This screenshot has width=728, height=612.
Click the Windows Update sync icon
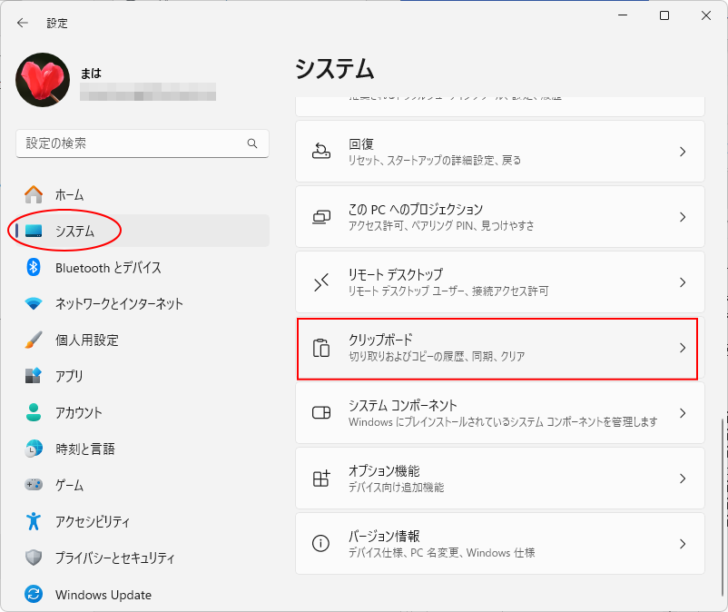tap(33, 594)
